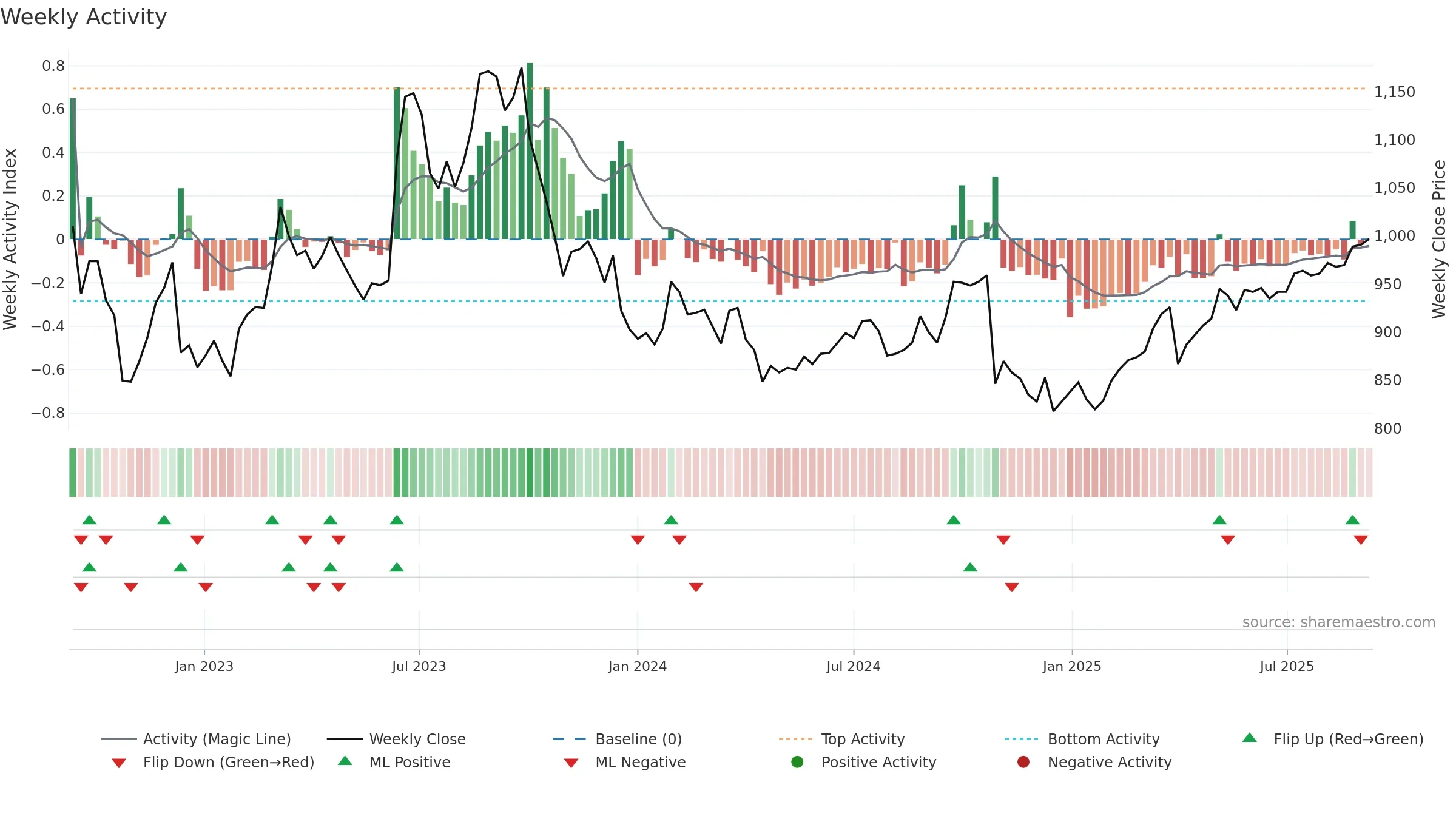Click the Weekly Close Price axis title
This screenshot has width=1456, height=819.
[x=1439, y=239]
